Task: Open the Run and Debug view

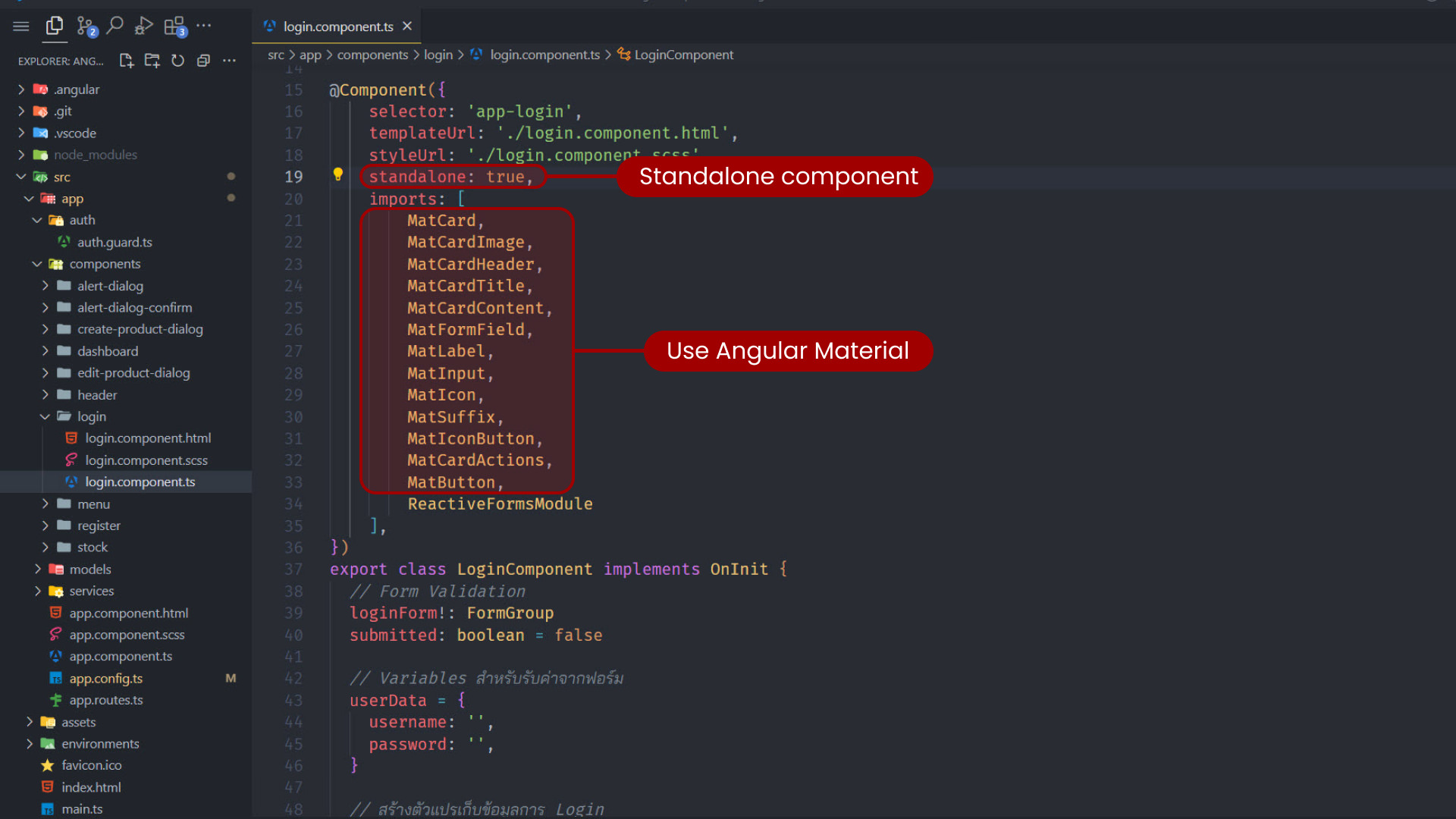Action: pyautogui.click(x=143, y=27)
